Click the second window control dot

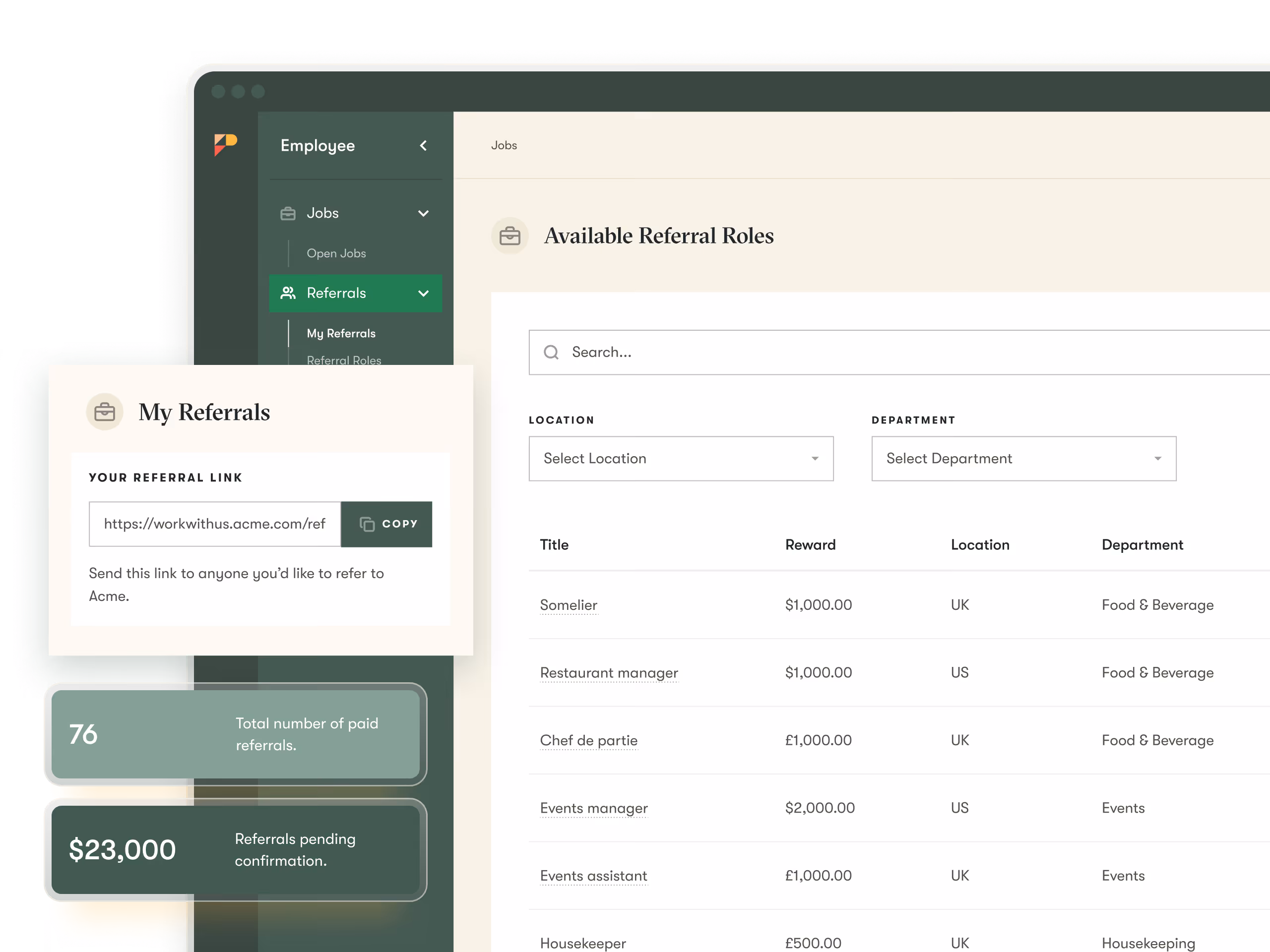pyautogui.click(x=238, y=91)
